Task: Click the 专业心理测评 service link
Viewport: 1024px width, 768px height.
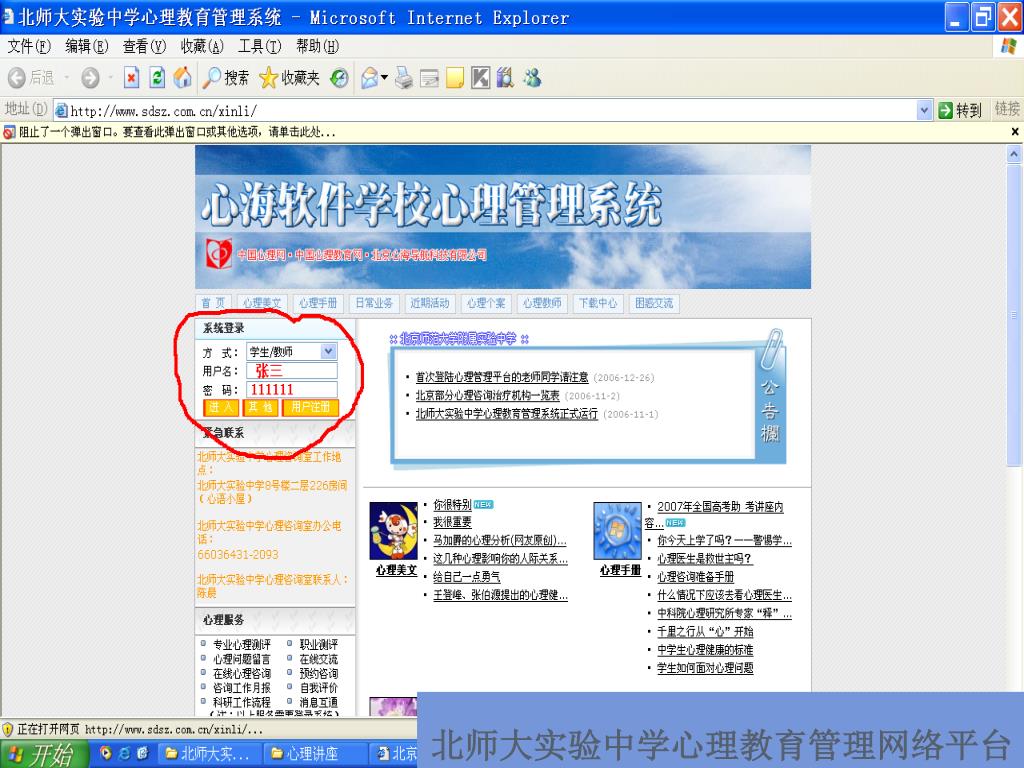Action: point(241,645)
